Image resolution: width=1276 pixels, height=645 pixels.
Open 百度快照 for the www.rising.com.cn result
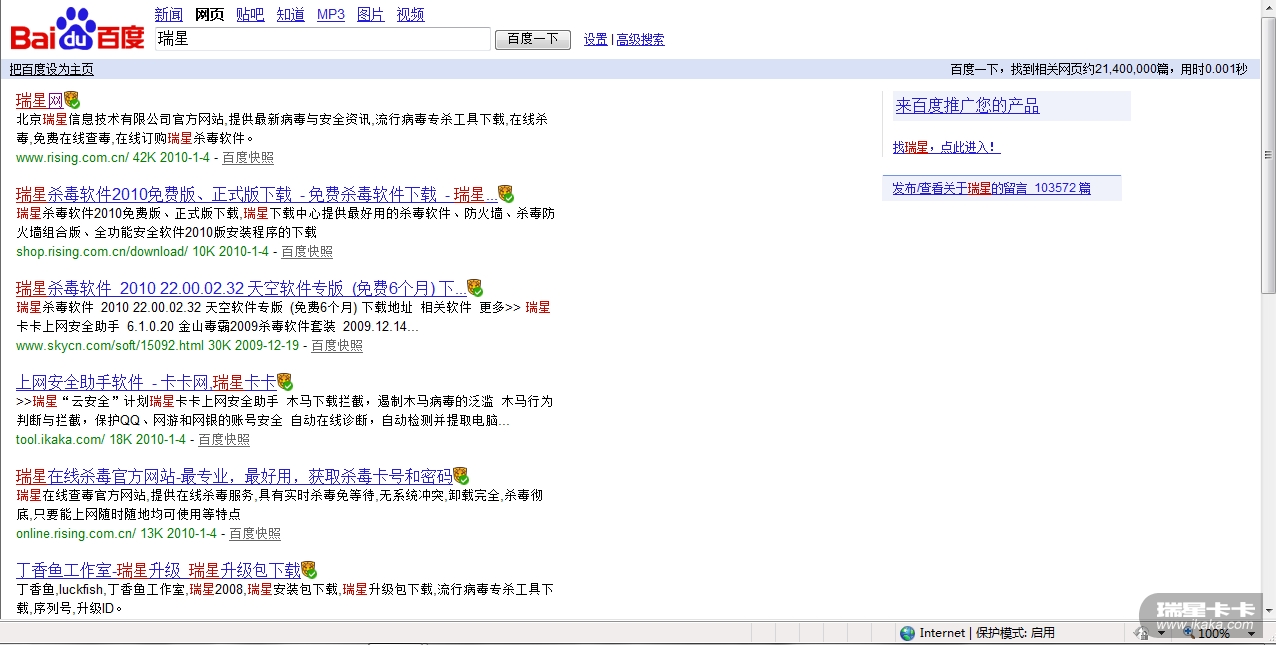(x=248, y=158)
